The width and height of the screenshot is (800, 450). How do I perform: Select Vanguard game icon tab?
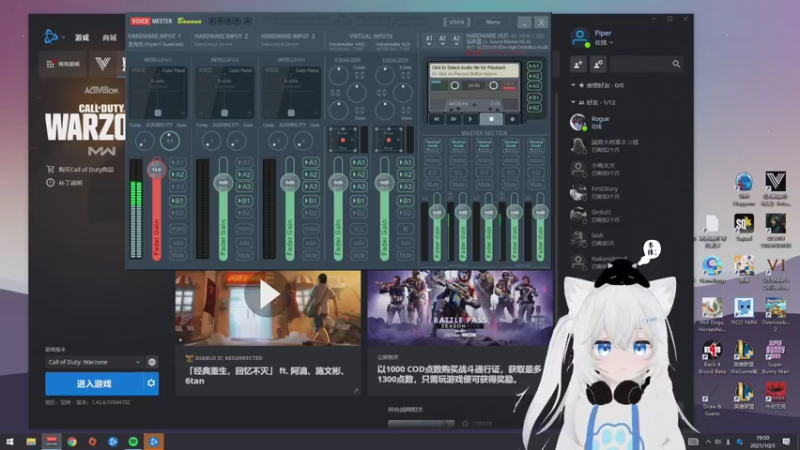(x=103, y=64)
